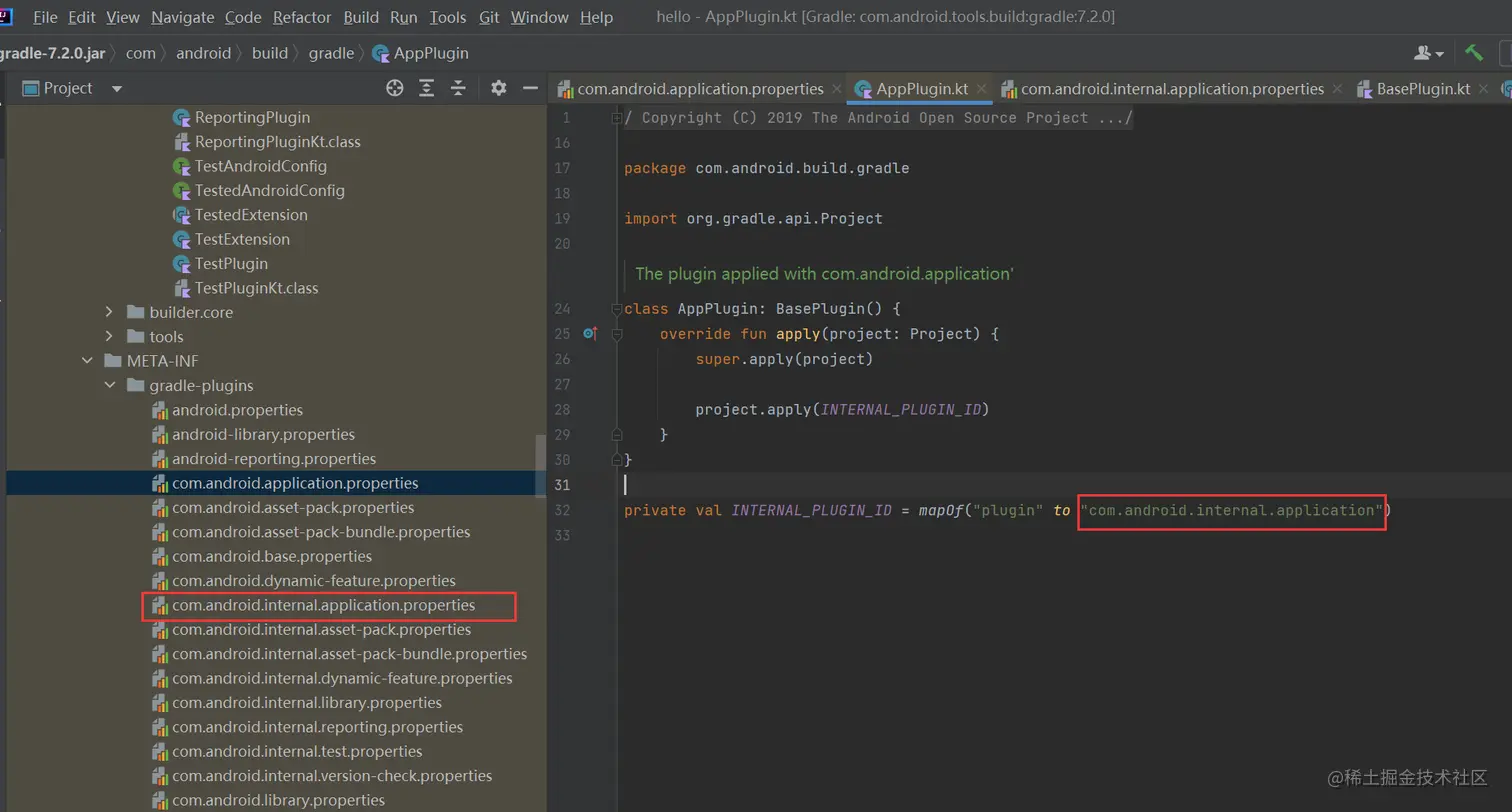The height and width of the screenshot is (812, 1512).
Task: Expand the tools folder
Action: coord(109,337)
